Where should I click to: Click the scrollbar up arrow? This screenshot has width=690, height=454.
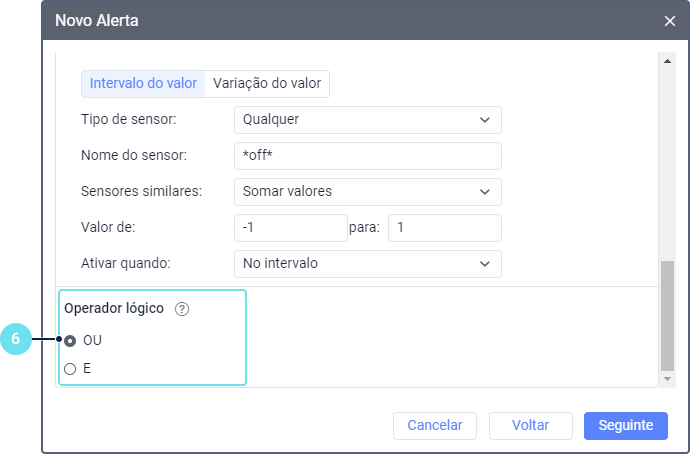(x=668, y=61)
